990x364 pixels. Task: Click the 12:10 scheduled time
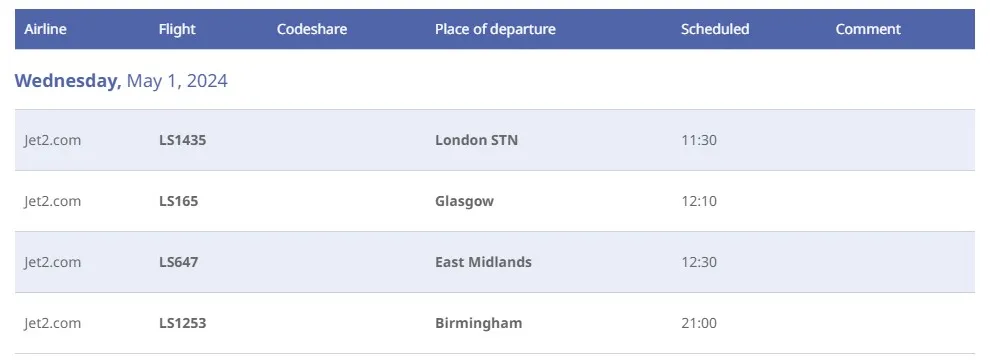click(x=699, y=201)
